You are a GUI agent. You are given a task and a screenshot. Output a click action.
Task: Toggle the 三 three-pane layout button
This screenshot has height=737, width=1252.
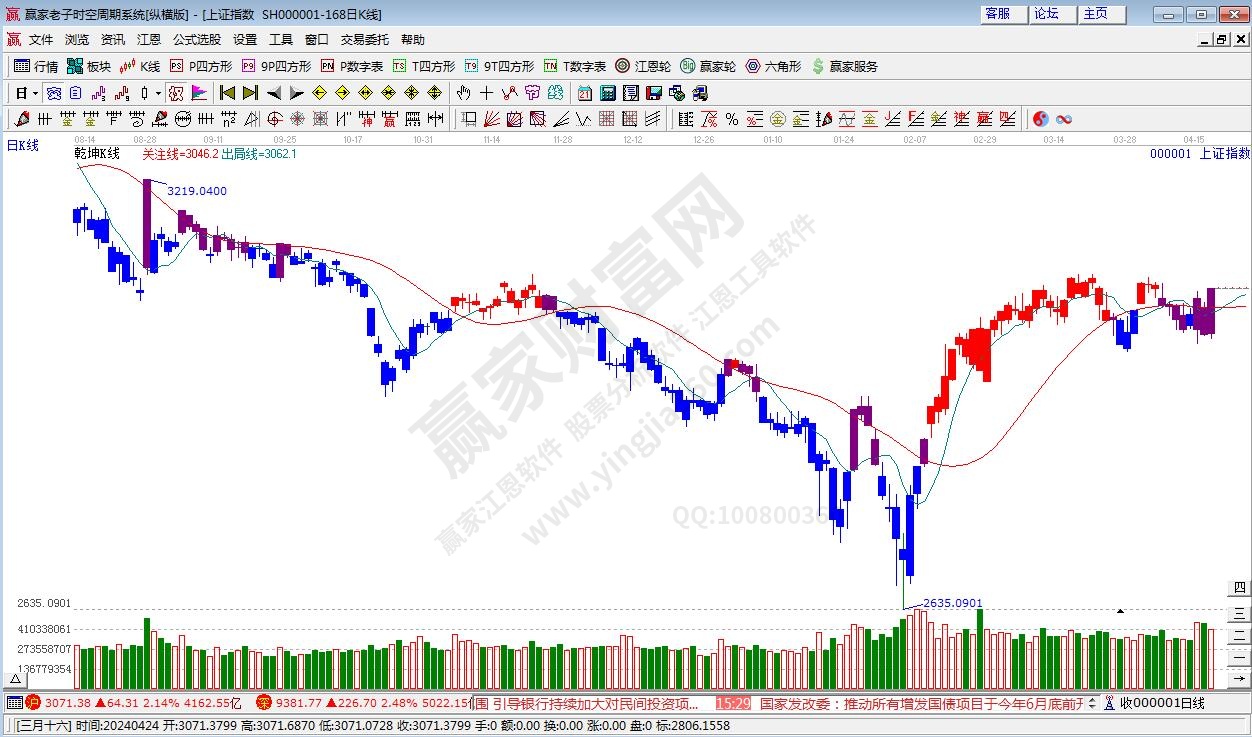click(1240, 612)
